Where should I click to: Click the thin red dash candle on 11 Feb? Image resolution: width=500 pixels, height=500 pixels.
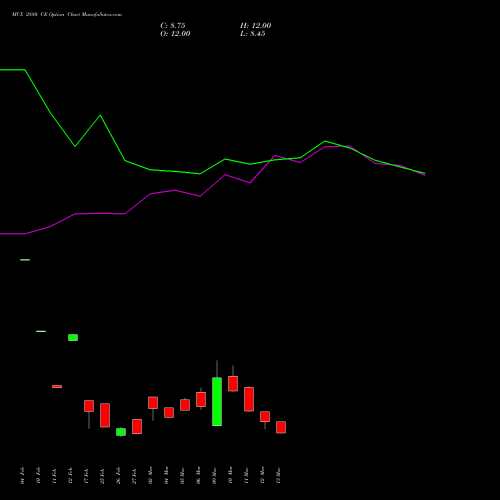(x=57, y=387)
